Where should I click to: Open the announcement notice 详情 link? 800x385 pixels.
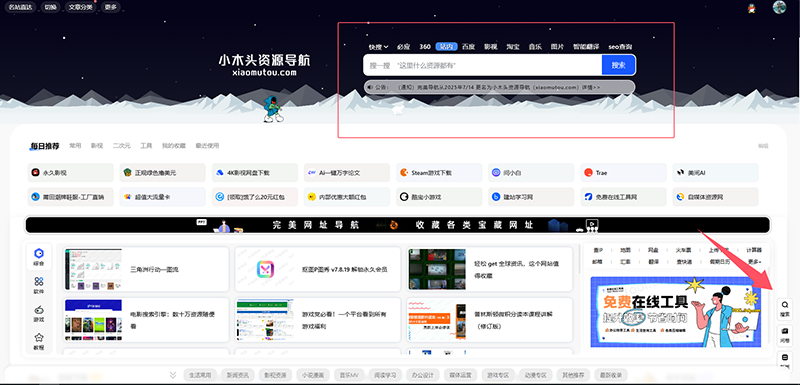pyautogui.click(x=592, y=87)
